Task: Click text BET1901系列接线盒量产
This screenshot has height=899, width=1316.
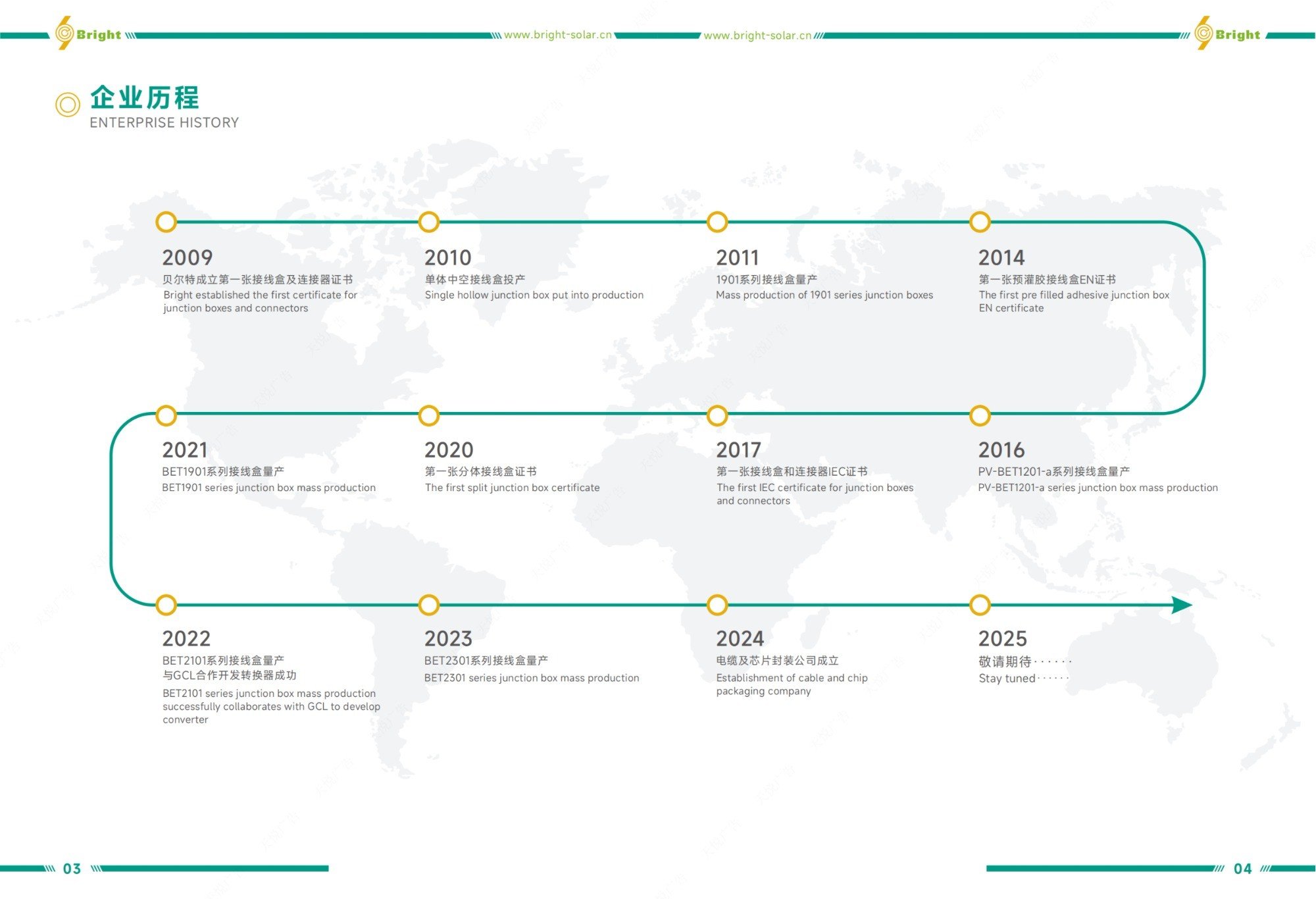Action: pyautogui.click(x=223, y=472)
